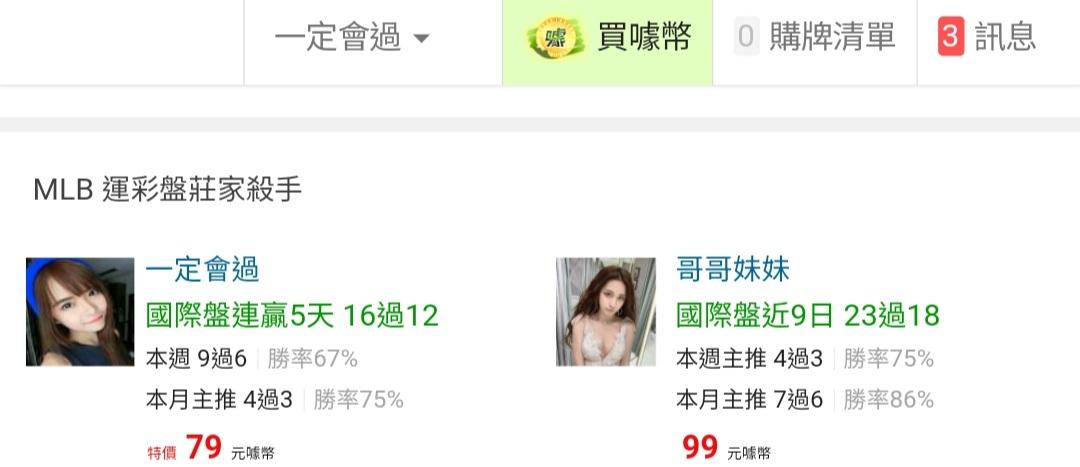Select the 特價 79 元噱幣 price

click(x=211, y=448)
